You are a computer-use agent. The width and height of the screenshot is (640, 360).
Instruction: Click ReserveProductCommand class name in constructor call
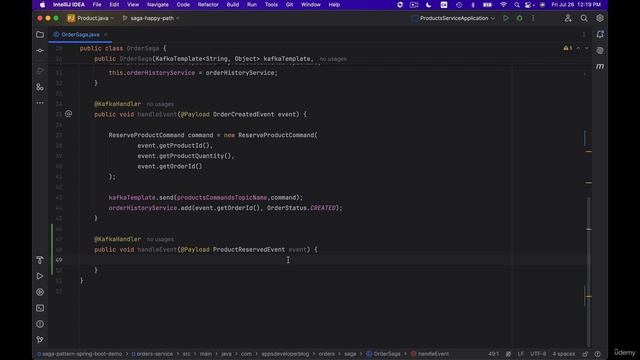click(276, 135)
